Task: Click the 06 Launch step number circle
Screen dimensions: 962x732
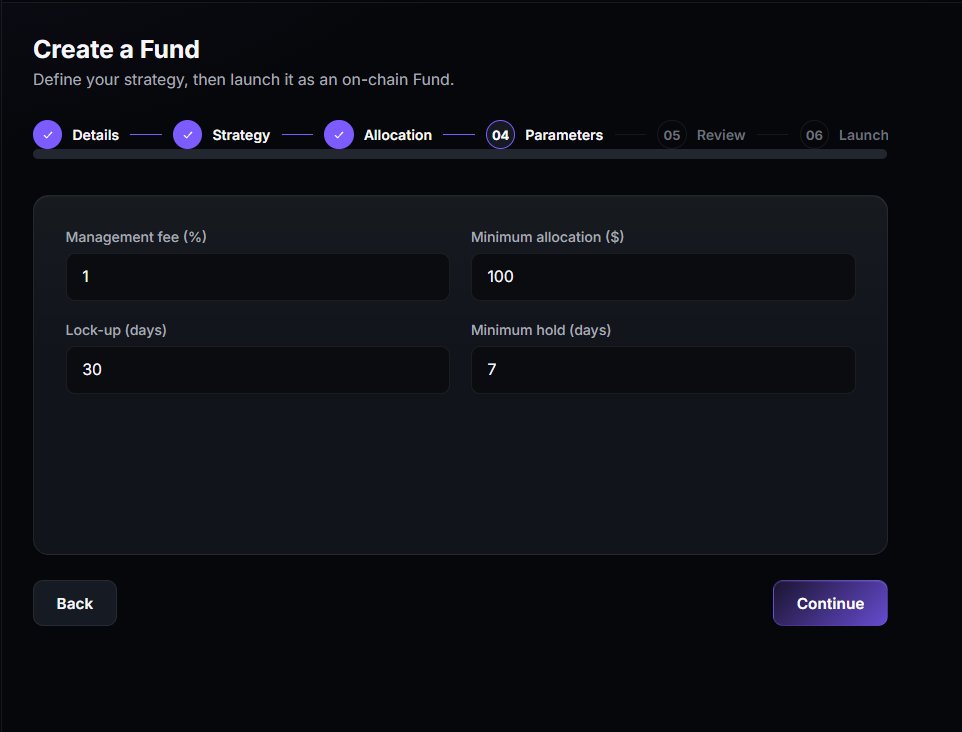Action: coord(814,135)
